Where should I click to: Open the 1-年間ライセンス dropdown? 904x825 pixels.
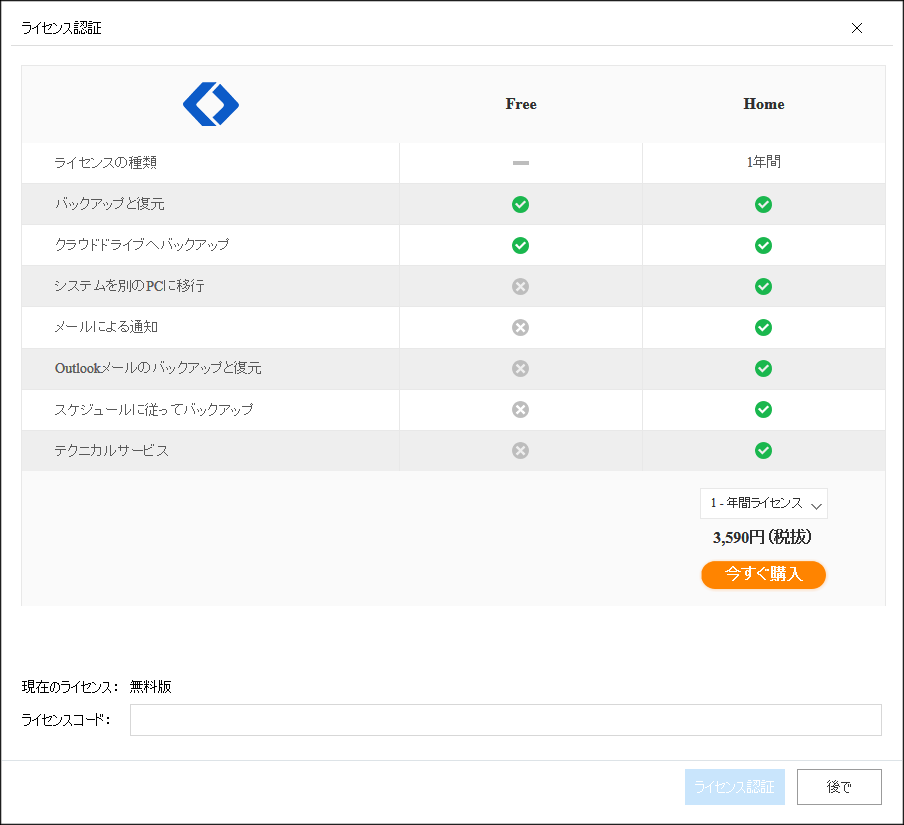coord(763,503)
